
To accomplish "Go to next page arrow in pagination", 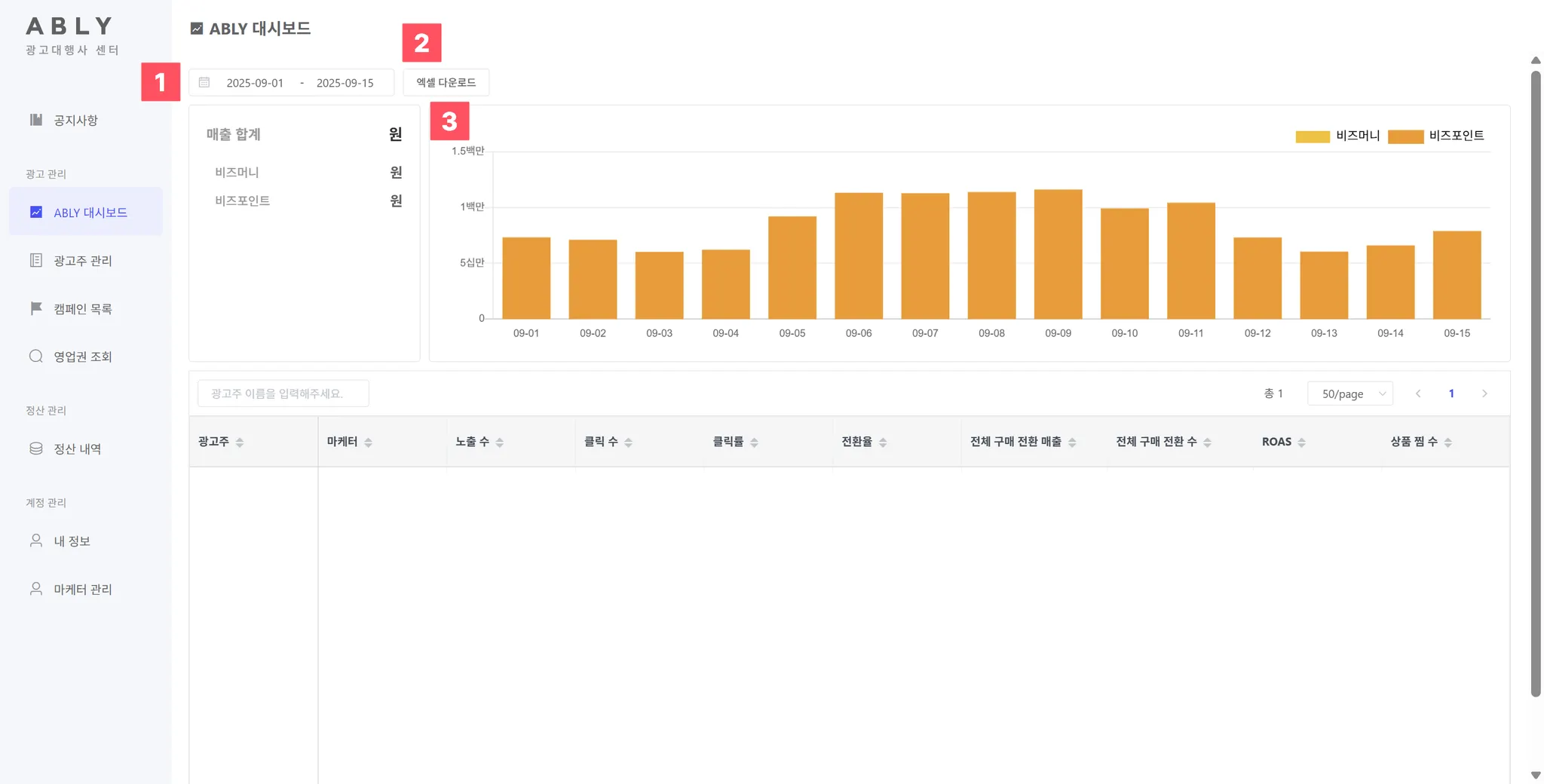I will (x=1484, y=394).
